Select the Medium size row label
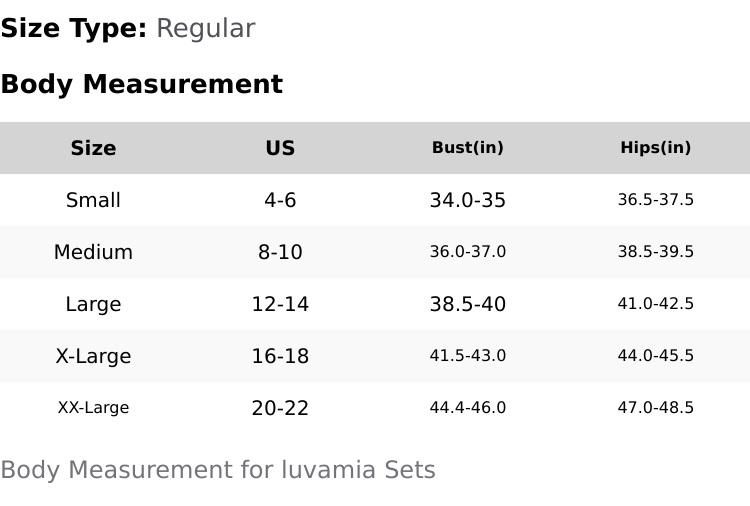 [93, 252]
